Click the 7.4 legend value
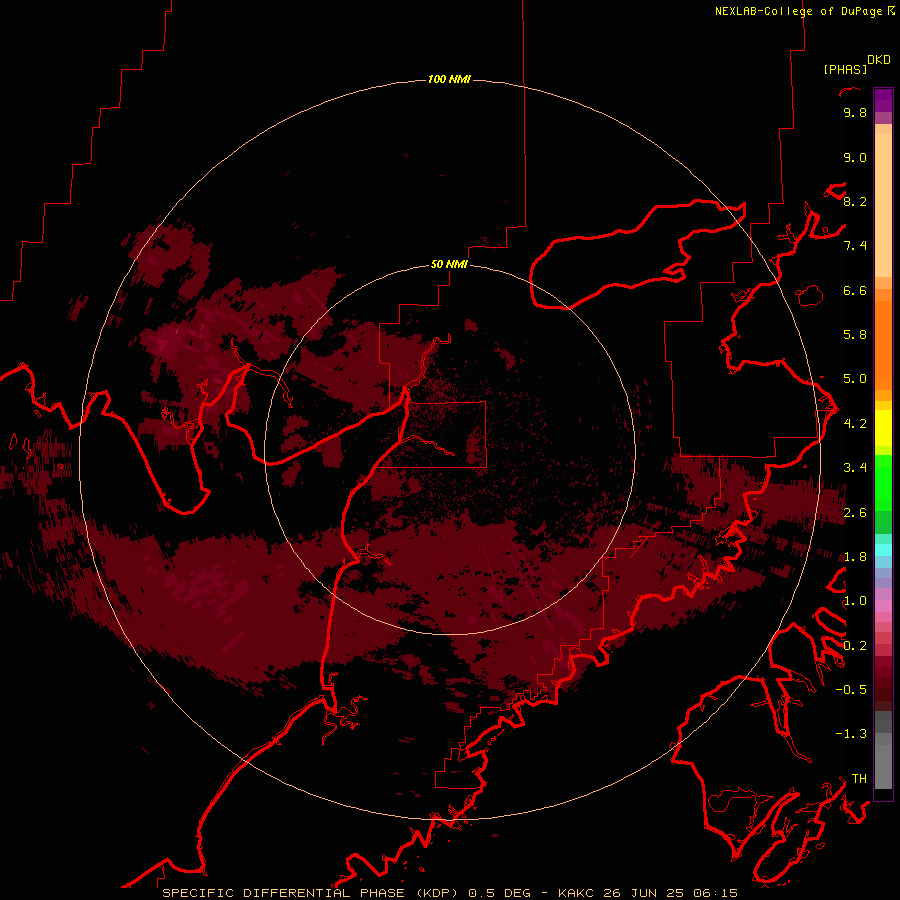900x900 pixels. click(855, 246)
